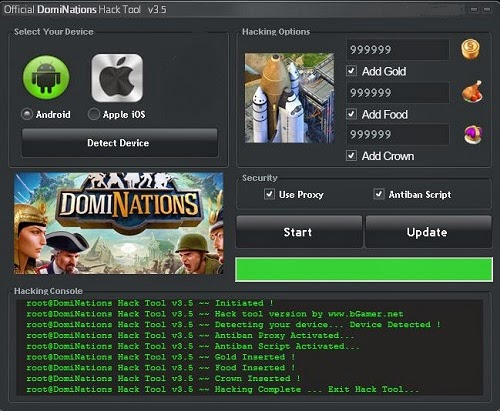The image size is (500, 411).
Task: Click the 'Antiban Proxy Activated' console line
Action: click(x=190, y=335)
